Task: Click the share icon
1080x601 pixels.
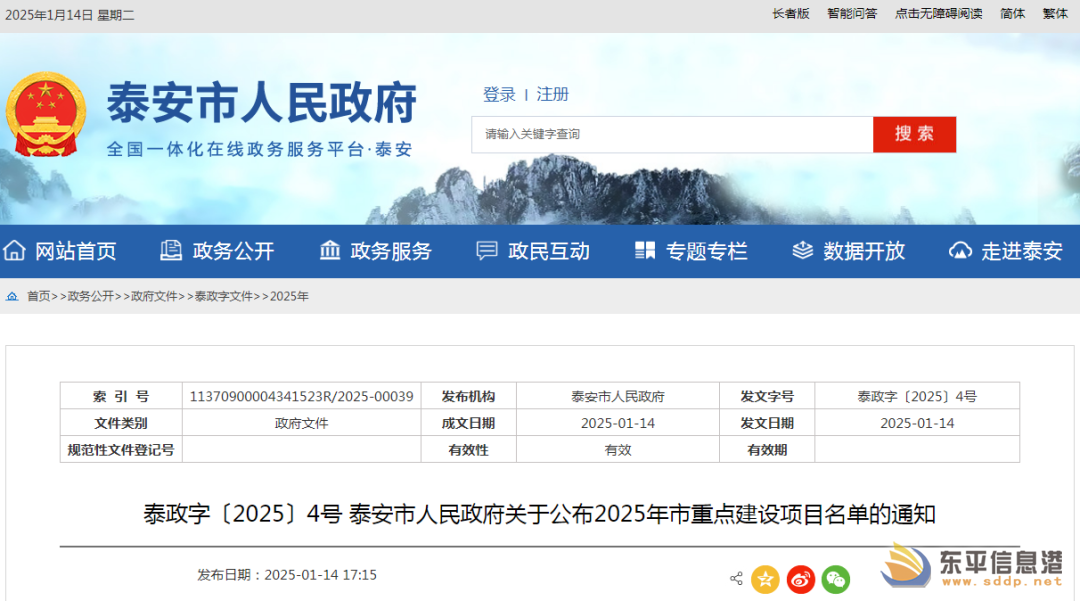Action: pos(736,578)
